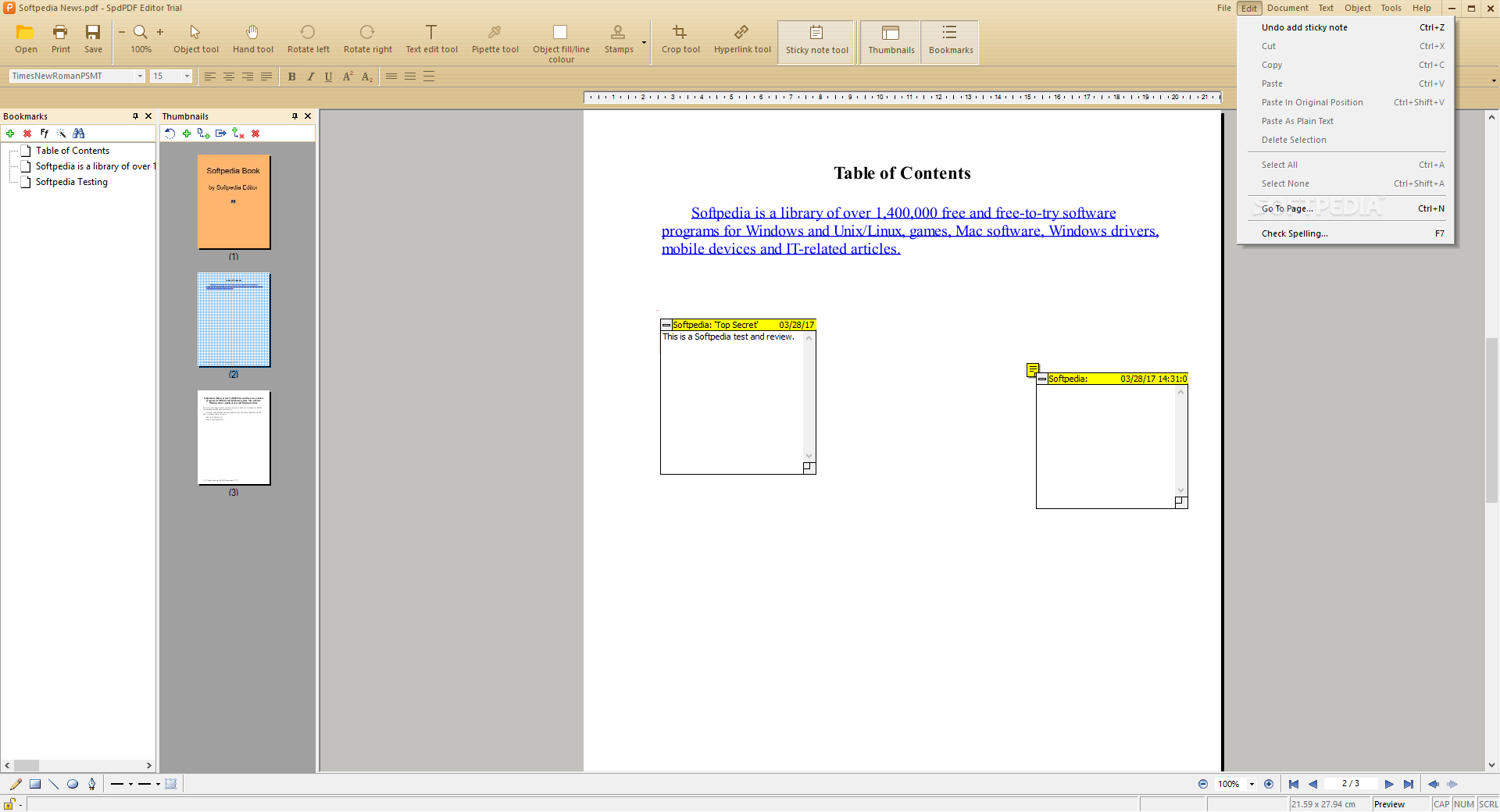Open the Document menu
1500x812 pixels.
(1287, 8)
